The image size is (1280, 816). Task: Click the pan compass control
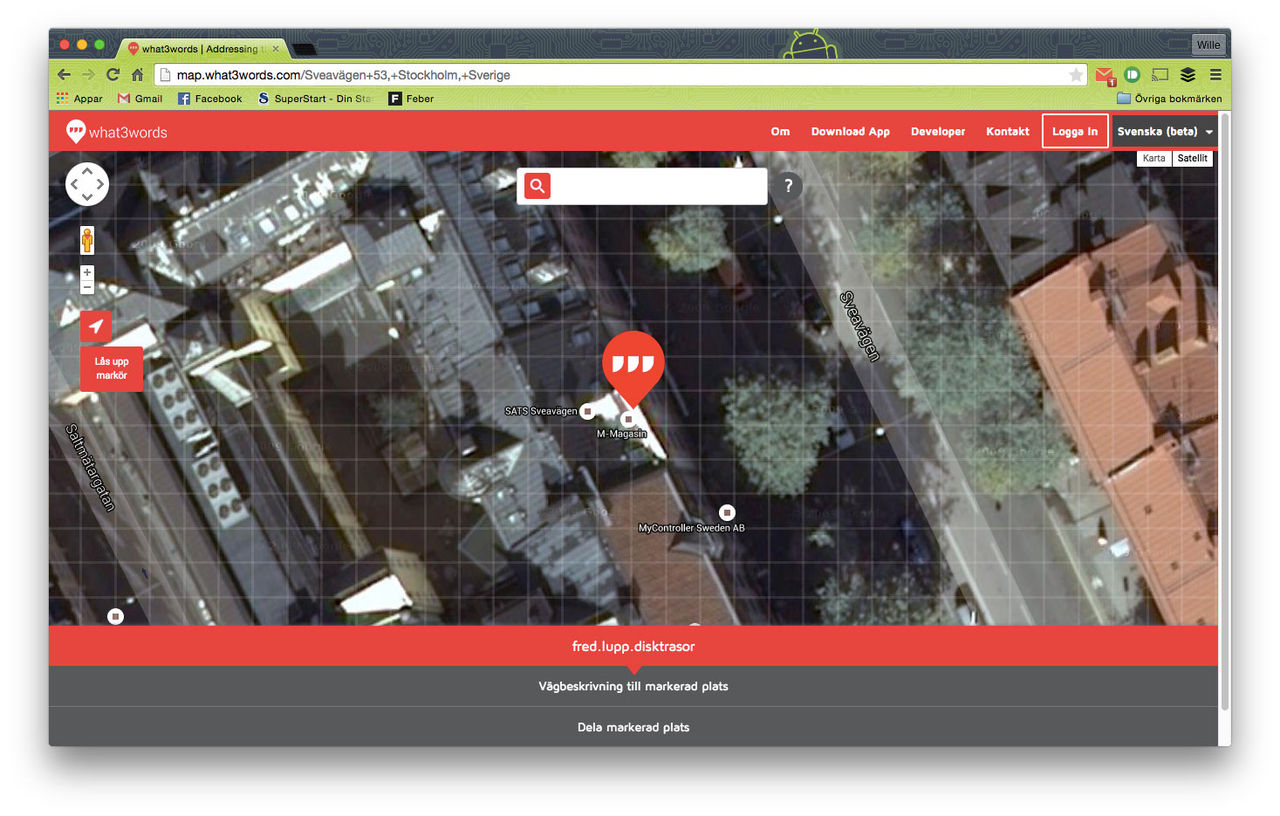coord(87,184)
